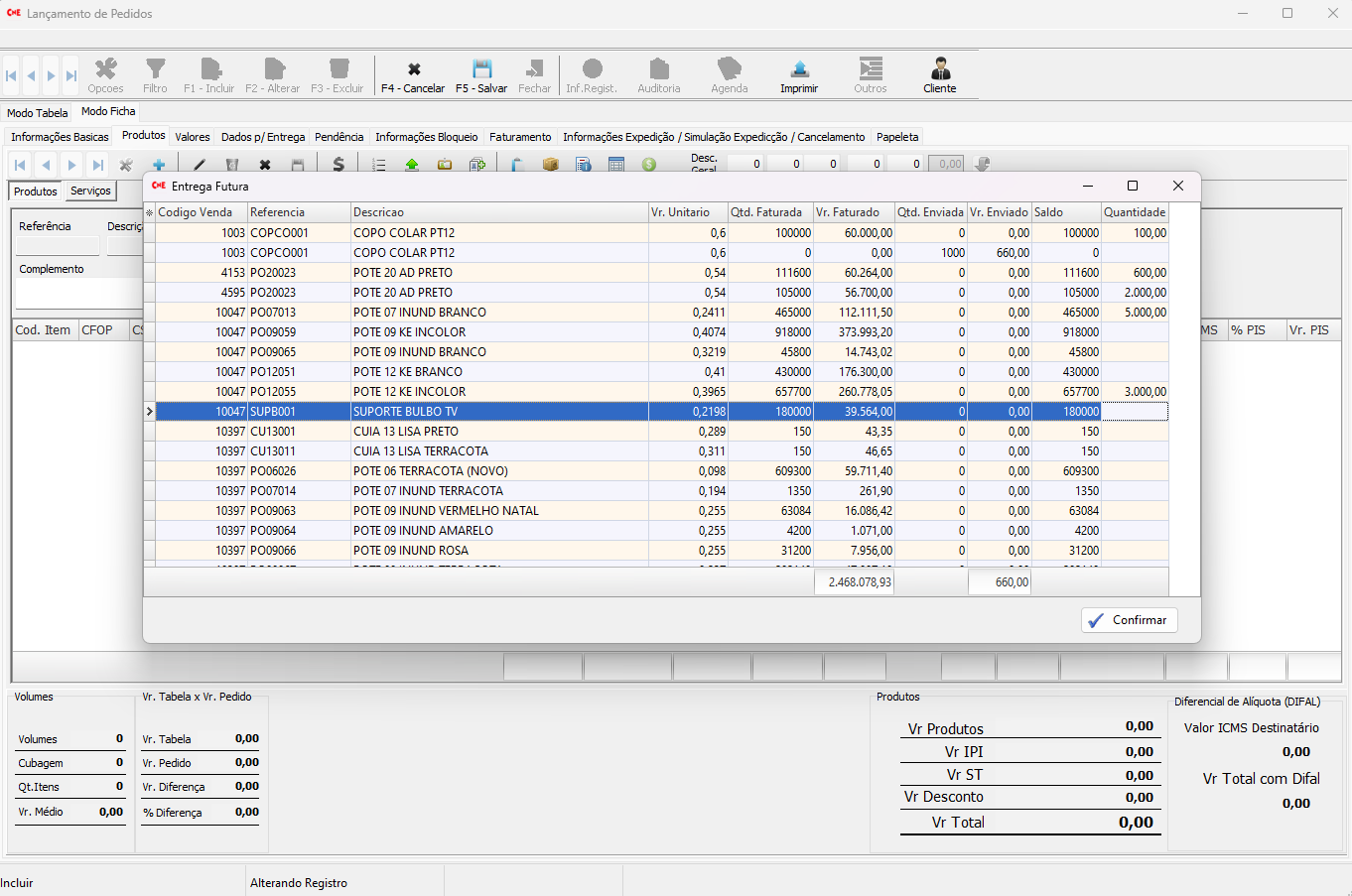Open the Faturamento tab
The width and height of the screenshot is (1352, 896).
(520, 137)
